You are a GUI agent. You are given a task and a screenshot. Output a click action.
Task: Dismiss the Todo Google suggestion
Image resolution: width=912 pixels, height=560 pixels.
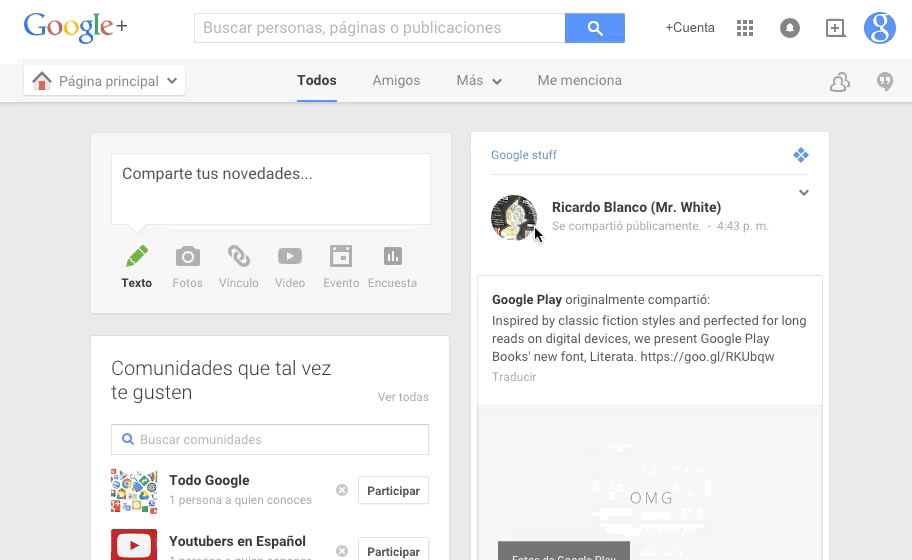pos(342,490)
